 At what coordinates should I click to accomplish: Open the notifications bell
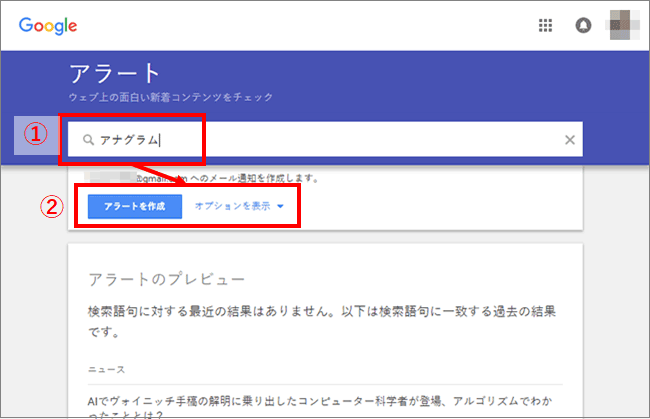point(583,26)
